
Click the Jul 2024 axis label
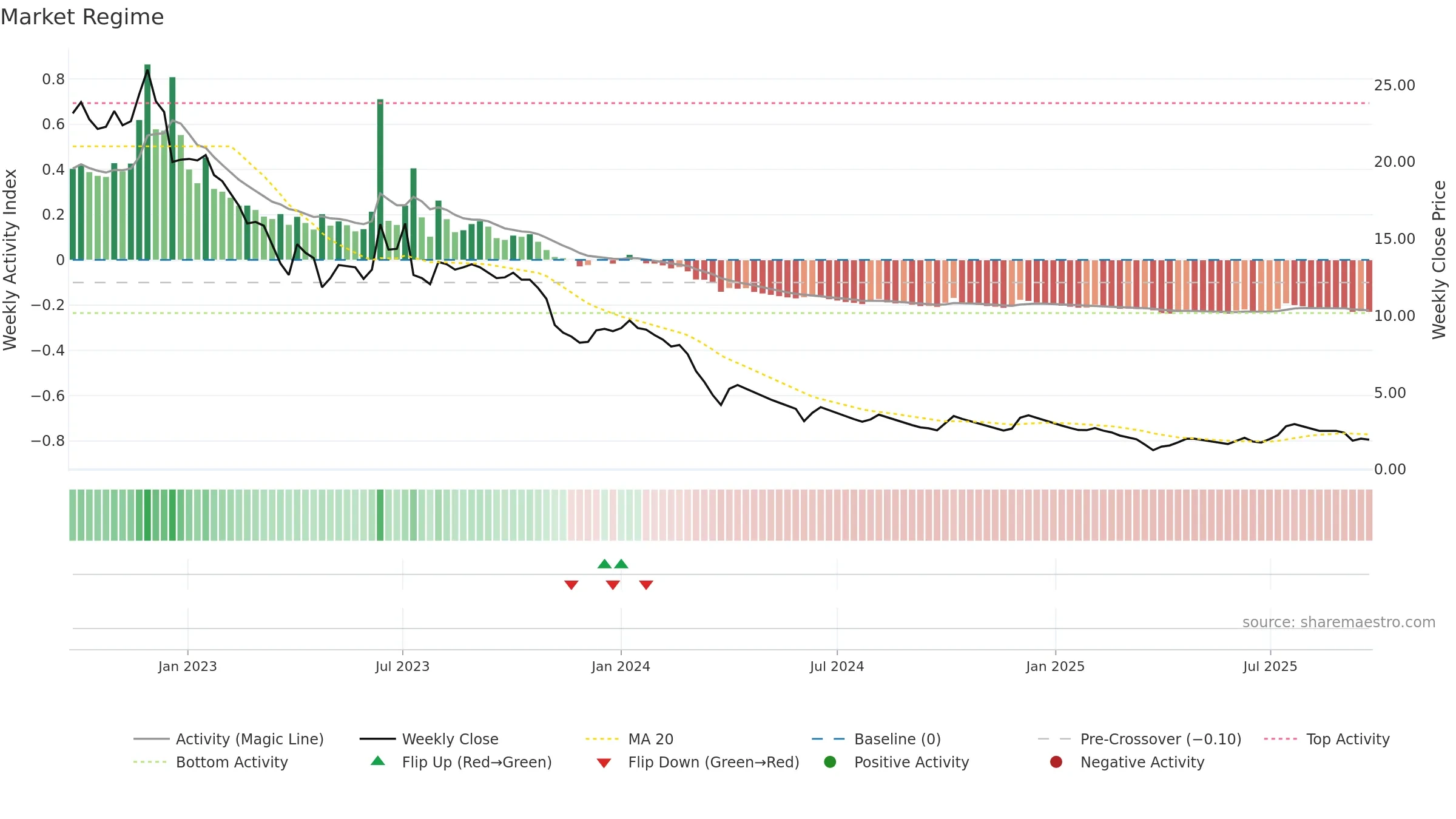(x=837, y=666)
